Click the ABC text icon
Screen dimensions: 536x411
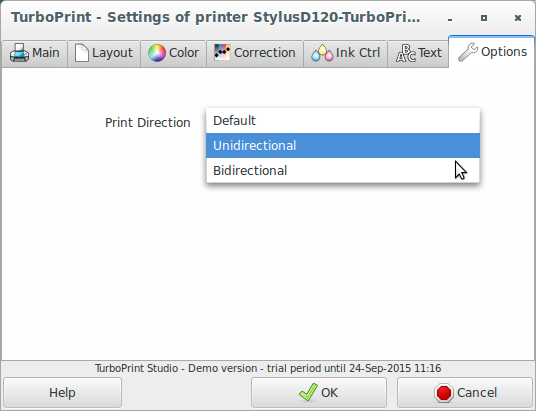406,53
